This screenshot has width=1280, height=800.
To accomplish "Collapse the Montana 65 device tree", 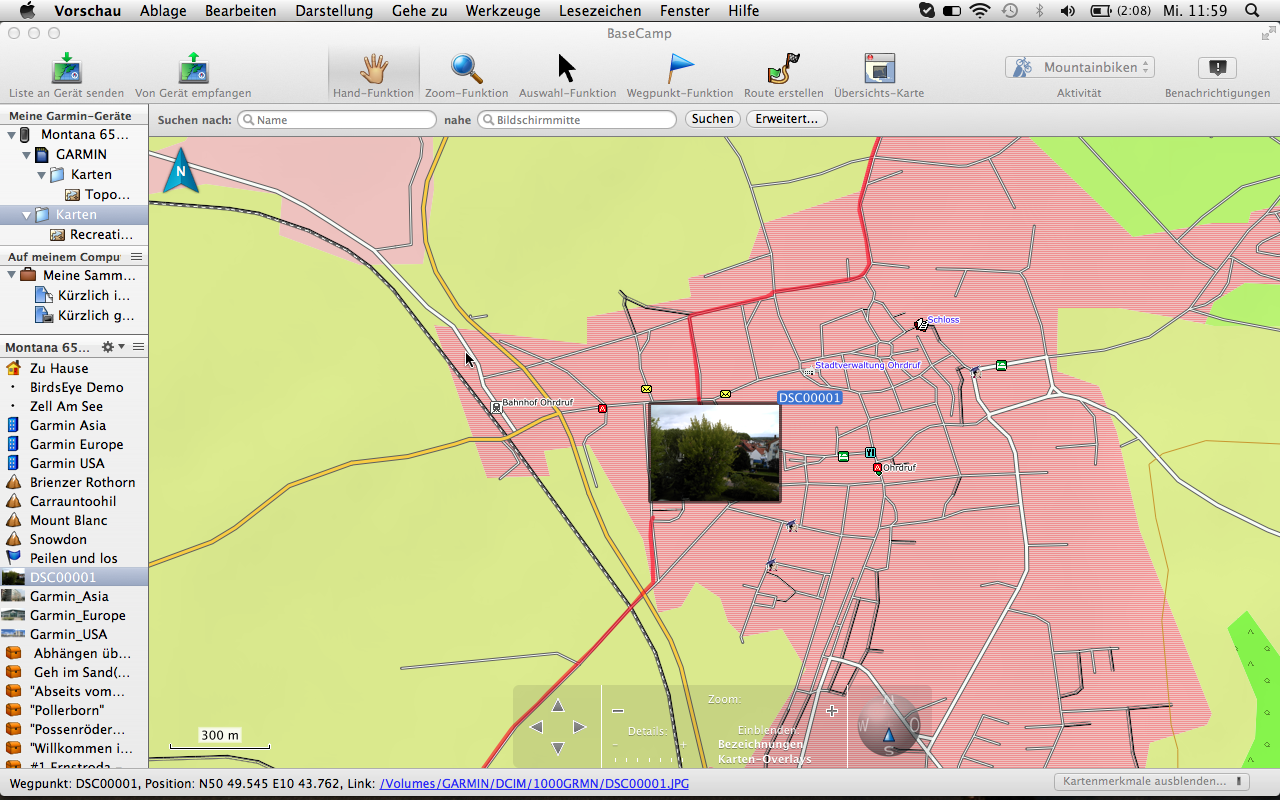I will pos(12,135).
